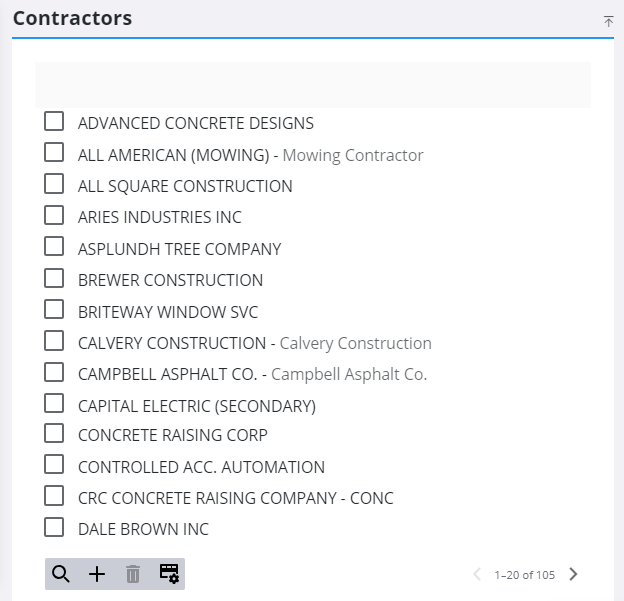Select the DALE BROWN INC checkbox
This screenshot has height=601, width=624.
54,527
